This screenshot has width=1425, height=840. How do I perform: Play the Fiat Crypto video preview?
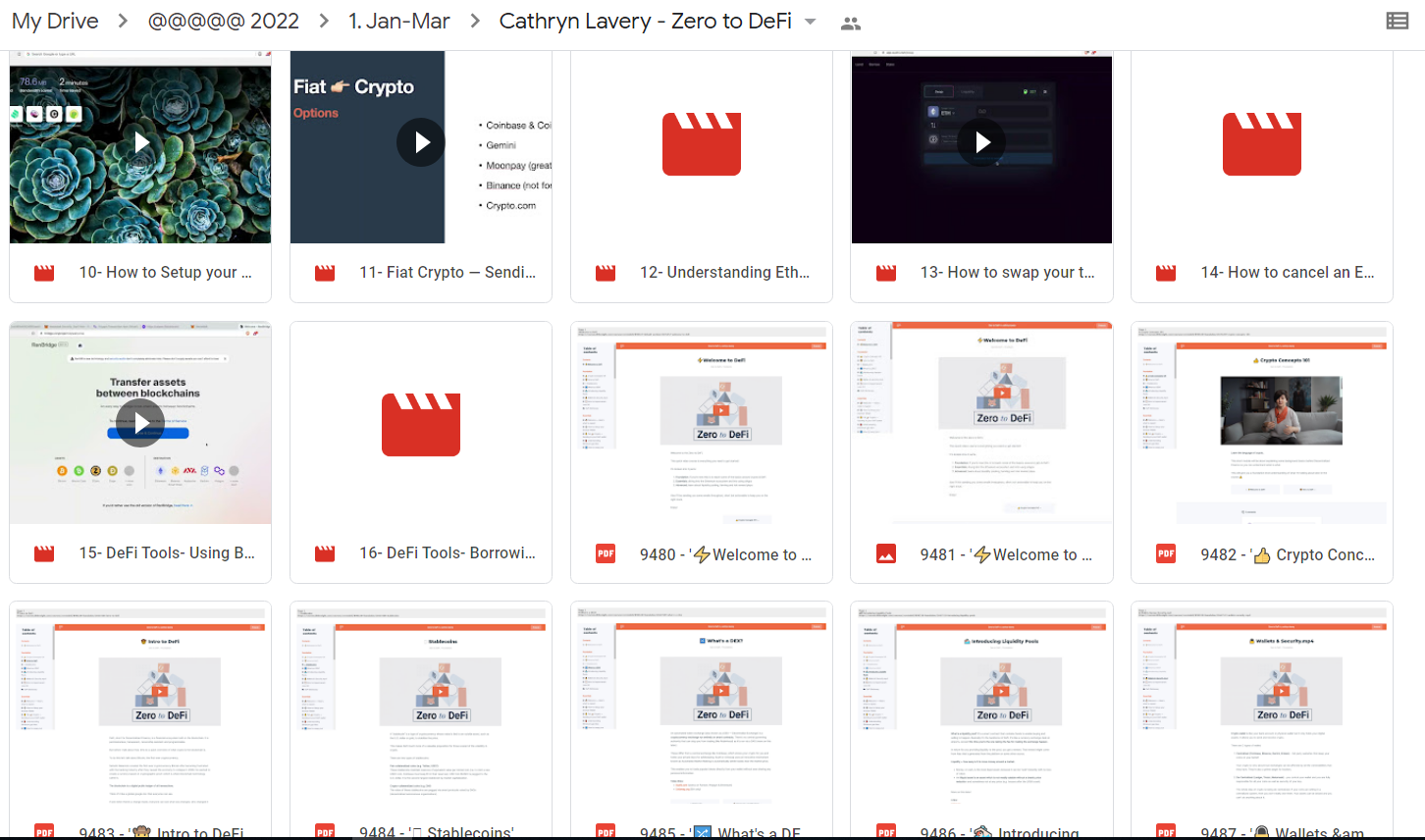pos(421,142)
